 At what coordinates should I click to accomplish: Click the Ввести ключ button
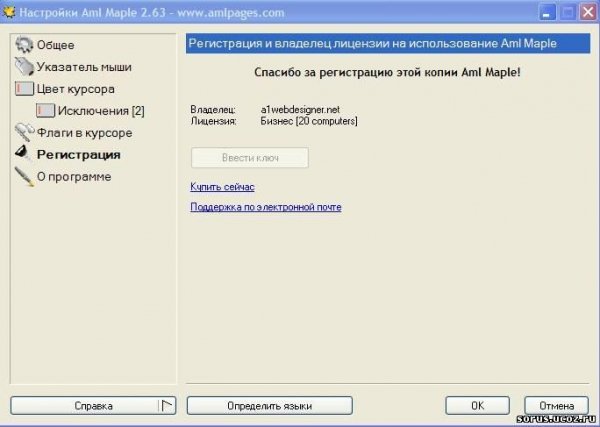point(250,158)
